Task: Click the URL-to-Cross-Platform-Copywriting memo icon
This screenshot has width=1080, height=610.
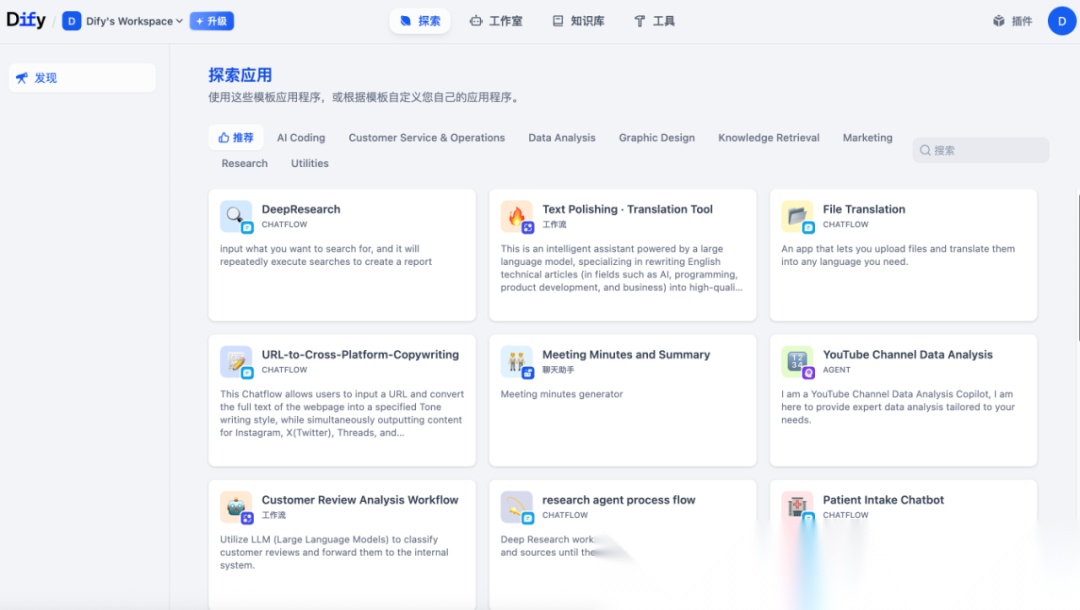Action: click(236, 362)
